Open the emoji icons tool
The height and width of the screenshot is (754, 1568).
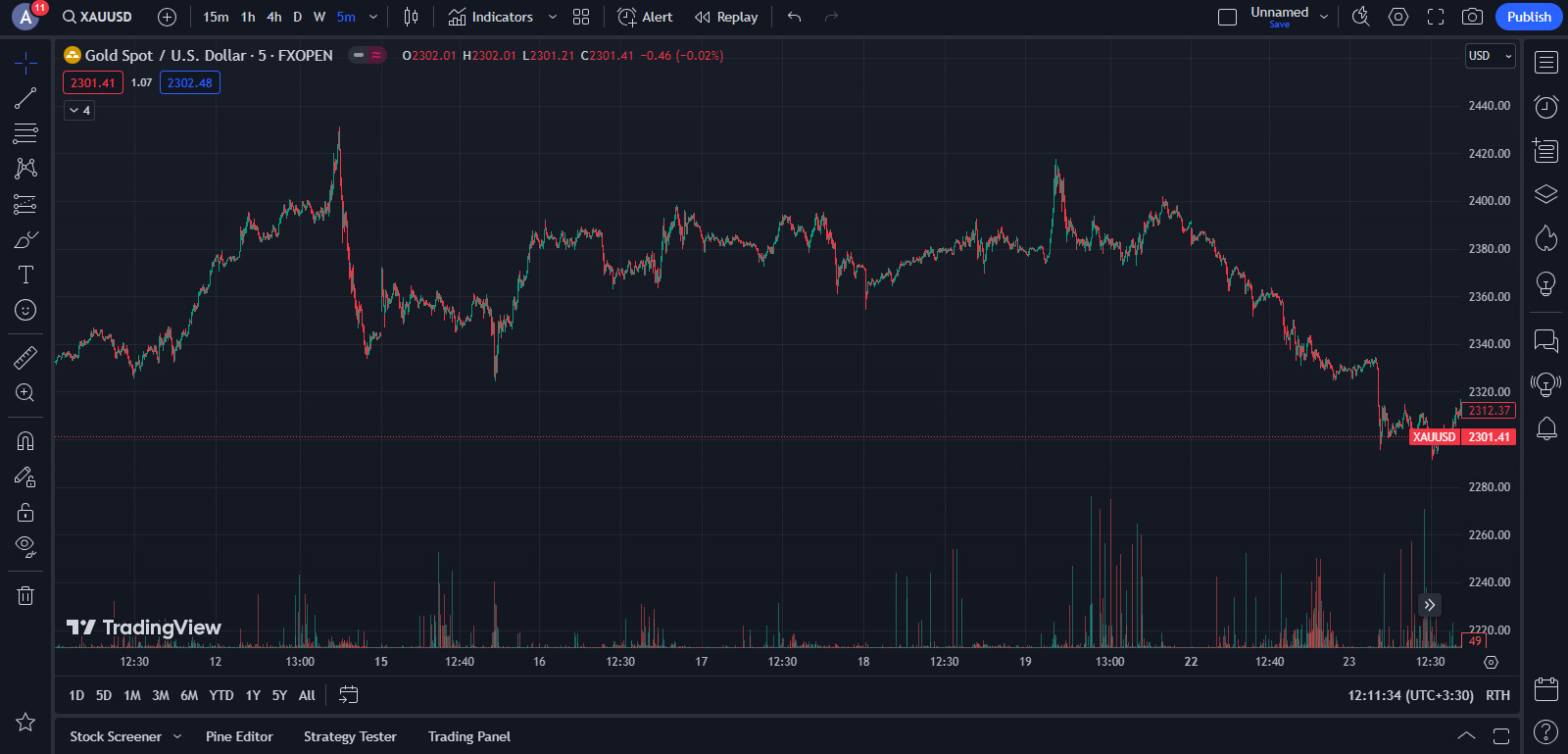[x=25, y=310]
